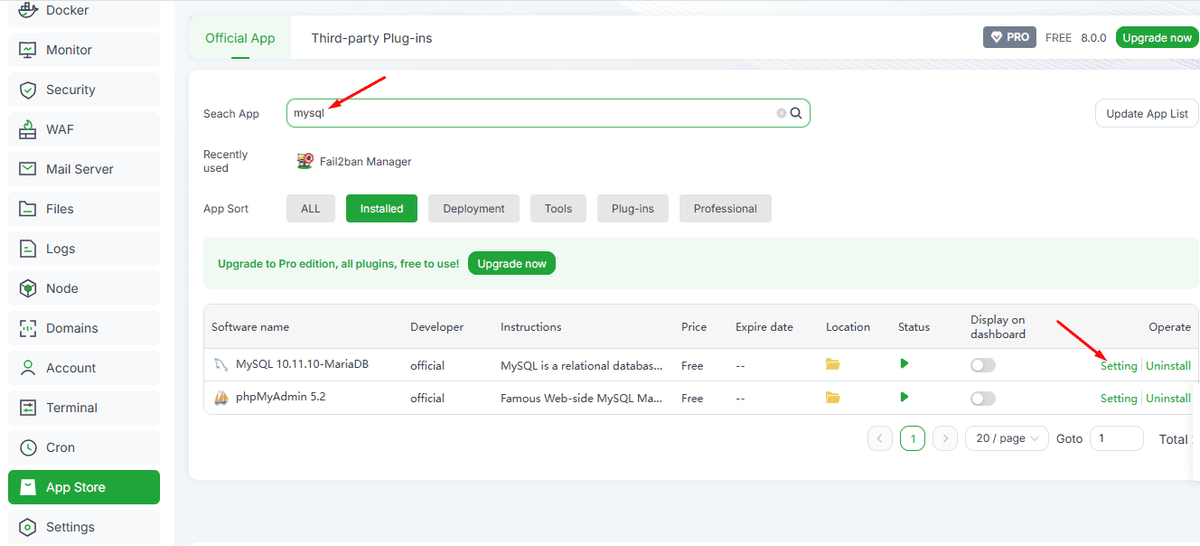Open MySQL Setting link

[1118, 366]
